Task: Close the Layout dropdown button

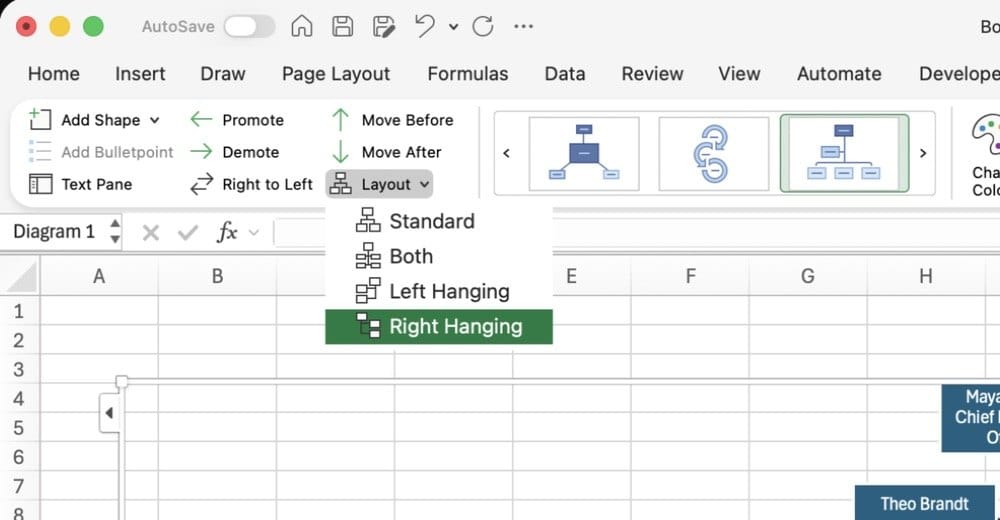Action: tap(379, 184)
